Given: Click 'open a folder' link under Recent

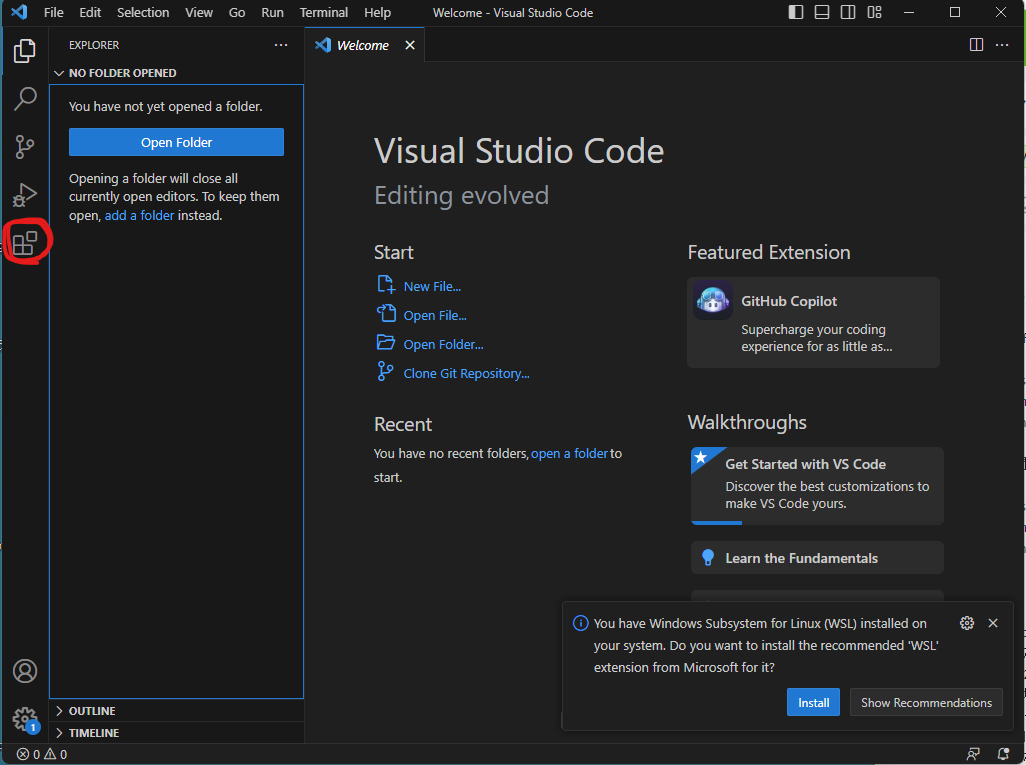Looking at the screenshot, I should [569, 453].
